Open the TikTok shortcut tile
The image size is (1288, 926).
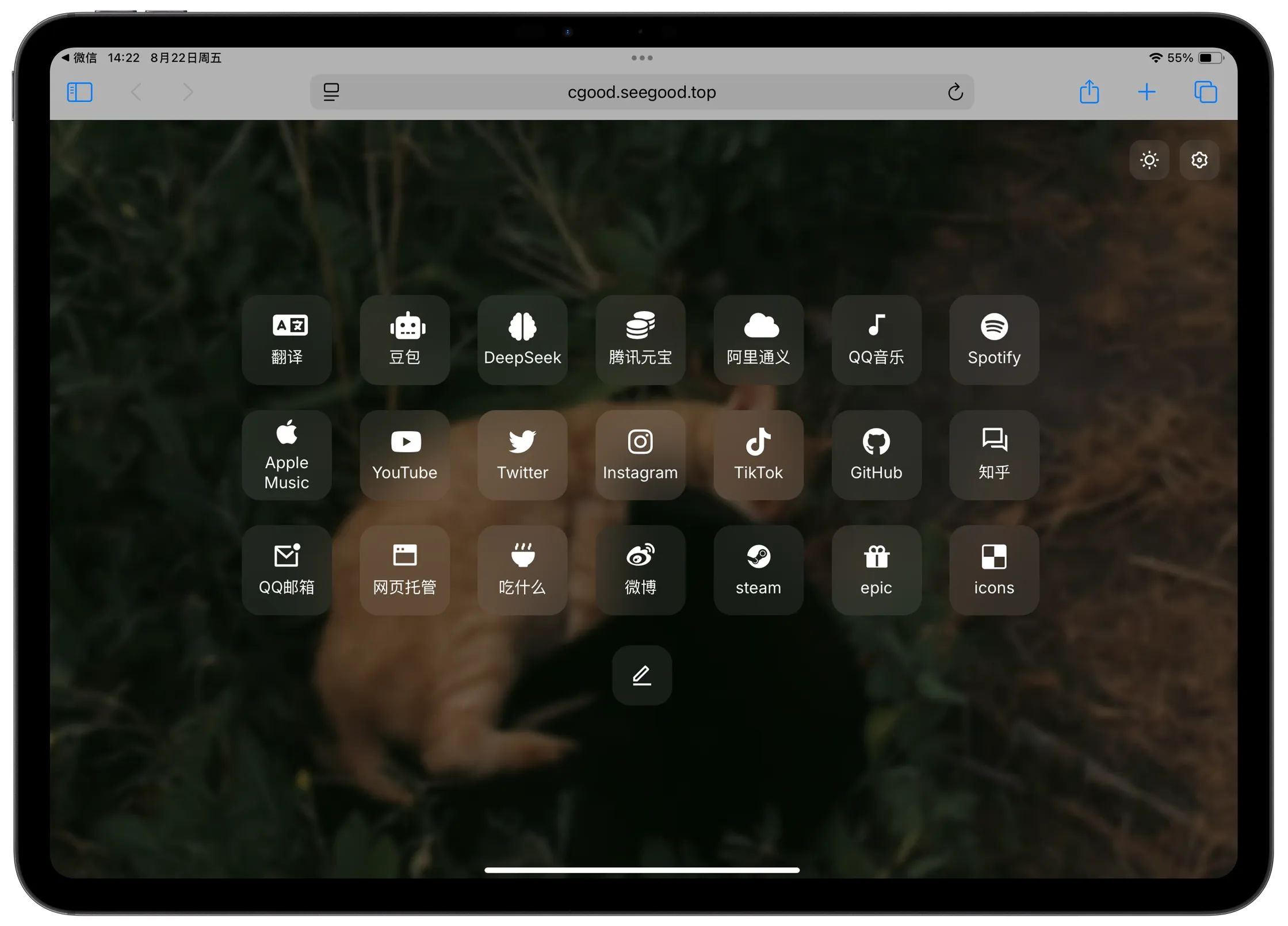(x=758, y=455)
